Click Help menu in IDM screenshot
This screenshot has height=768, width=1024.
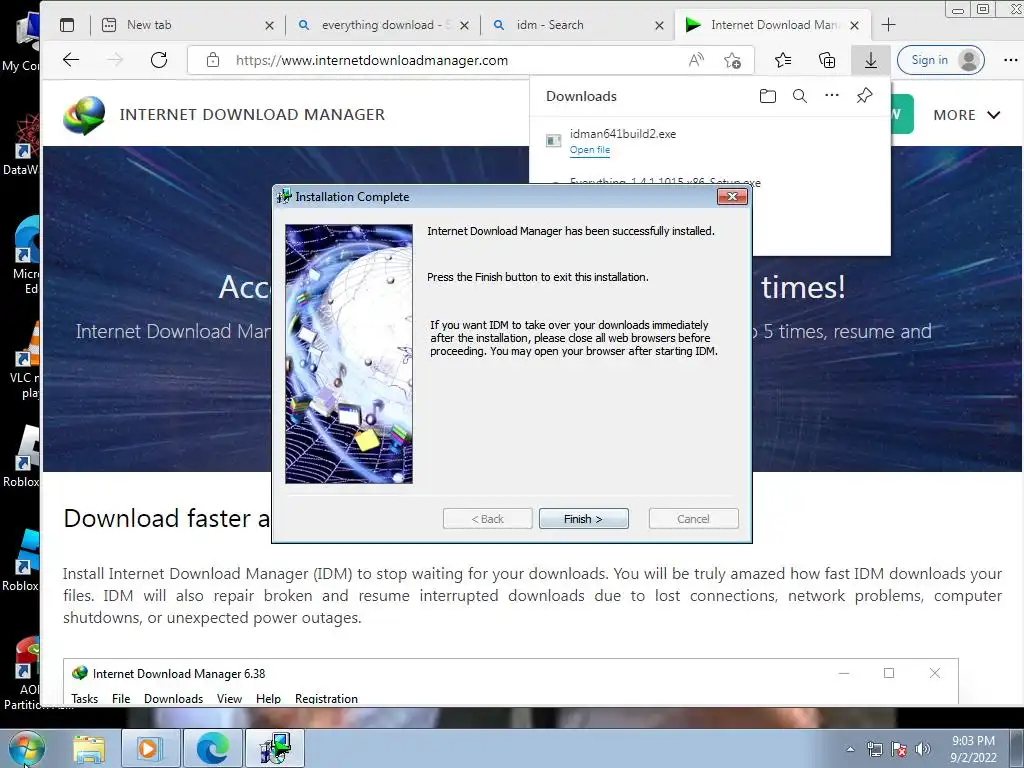click(268, 698)
